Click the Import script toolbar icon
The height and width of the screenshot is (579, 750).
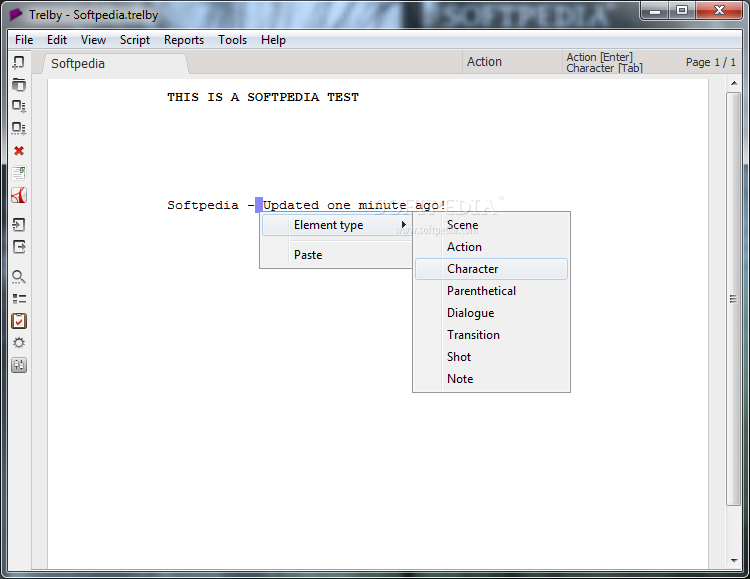click(x=19, y=225)
